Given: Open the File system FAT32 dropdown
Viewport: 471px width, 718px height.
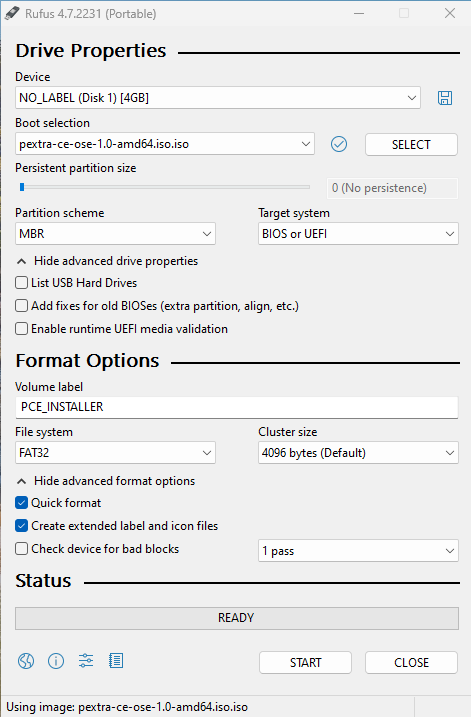Looking at the screenshot, I should pyautogui.click(x=115, y=453).
